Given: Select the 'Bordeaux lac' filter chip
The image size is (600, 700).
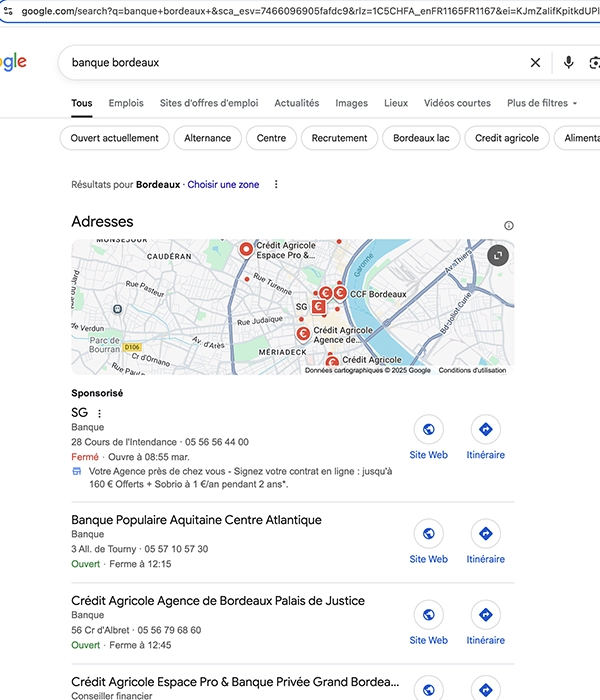Looking at the screenshot, I should [421, 138].
